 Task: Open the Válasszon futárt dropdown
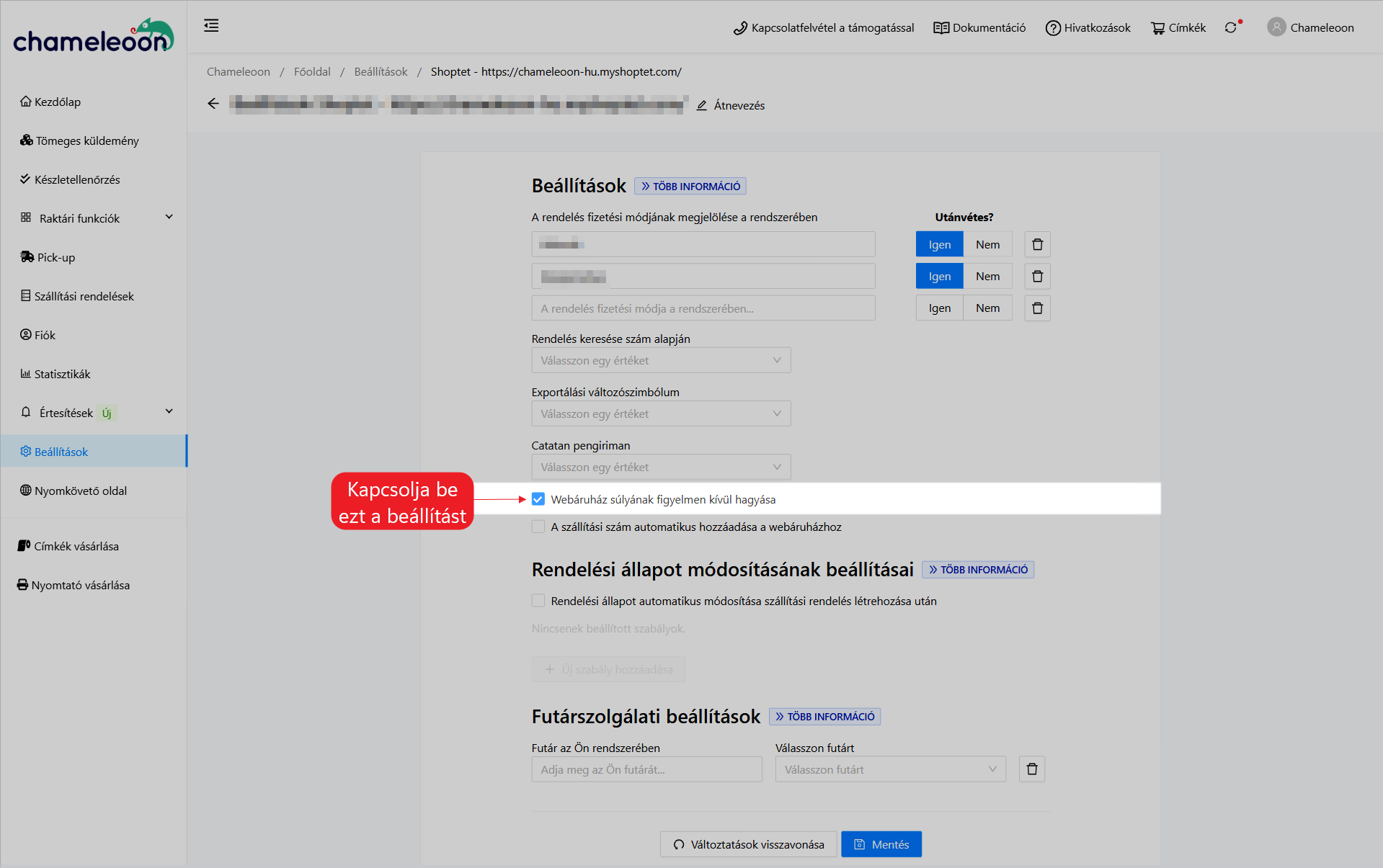click(x=890, y=769)
